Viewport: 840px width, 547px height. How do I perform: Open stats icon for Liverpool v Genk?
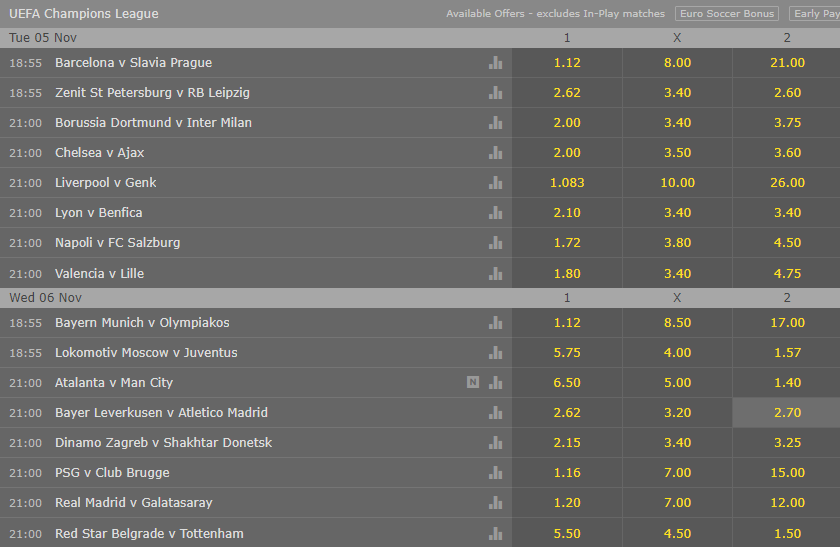[x=495, y=182]
